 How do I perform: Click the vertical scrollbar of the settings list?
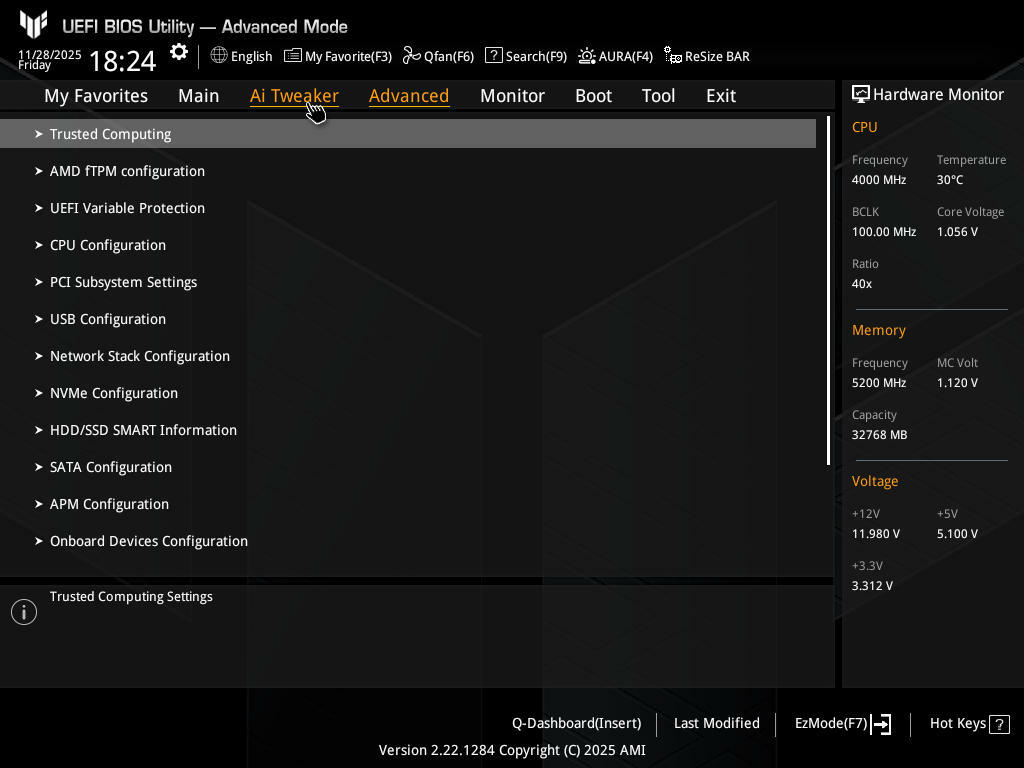point(829,290)
